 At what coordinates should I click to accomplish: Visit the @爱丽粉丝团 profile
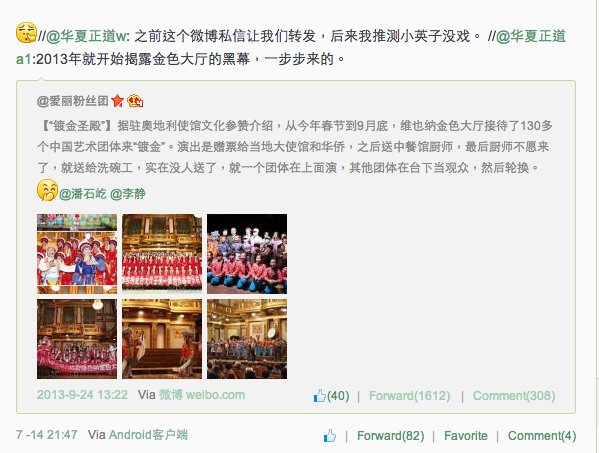click(x=73, y=101)
